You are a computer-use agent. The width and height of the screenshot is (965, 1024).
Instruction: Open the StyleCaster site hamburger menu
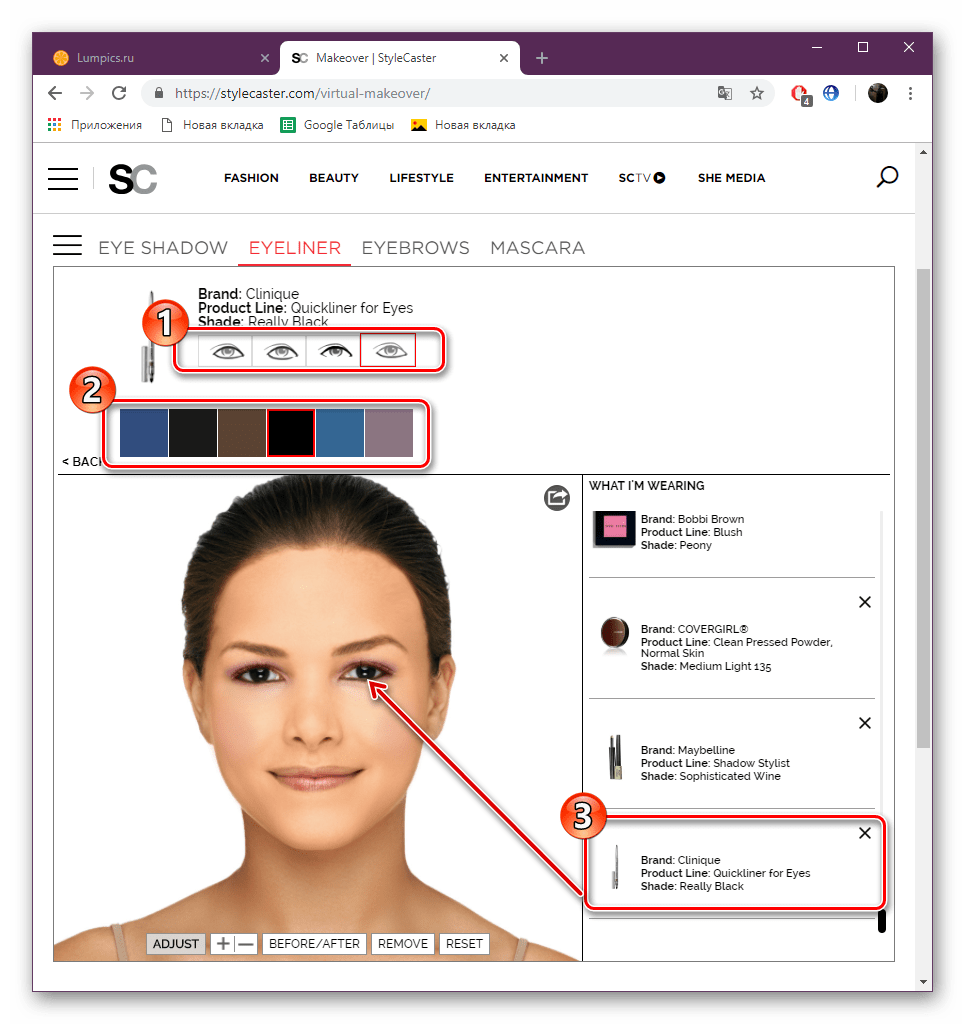tap(63, 178)
